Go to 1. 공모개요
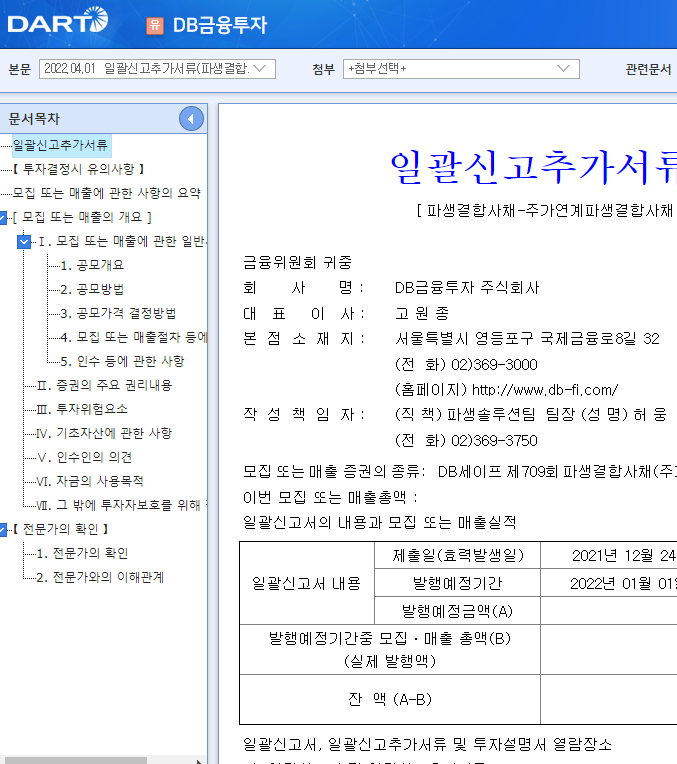Viewport: 677px width, 764px height. [x=92, y=265]
